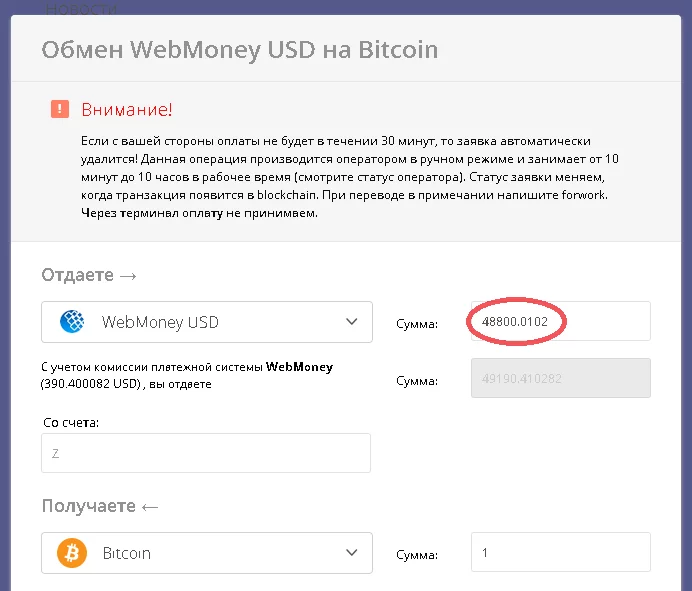The image size is (692, 591).
Task: Click the circled amount field 48800.0102
Action: pos(559,322)
